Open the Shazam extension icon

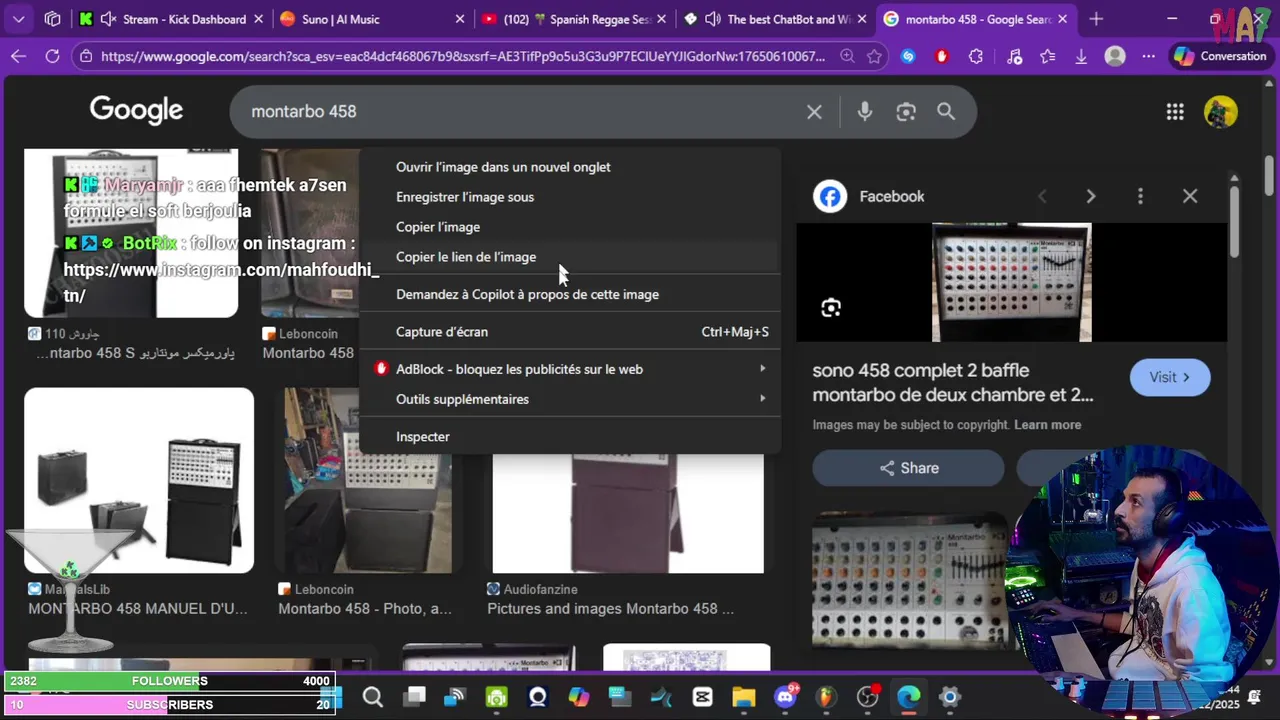tap(908, 57)
